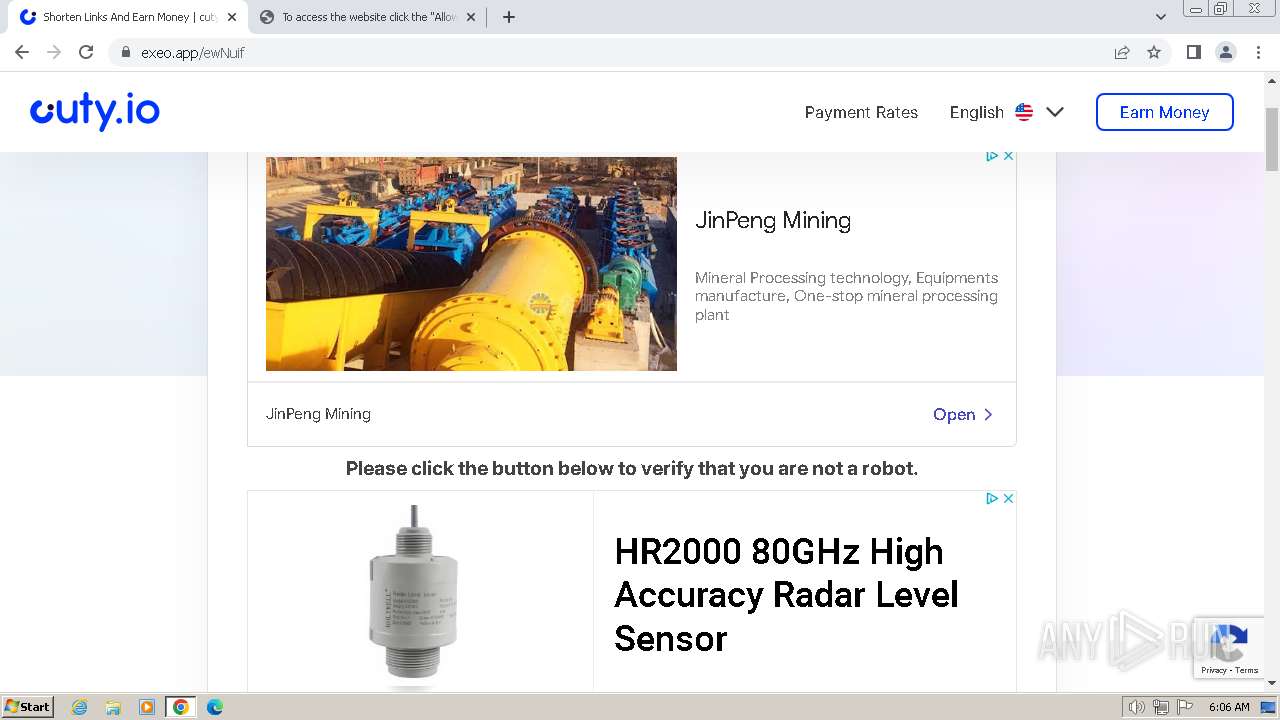Click the volume speaker tray icon
This screenshot has height=720, width=1280.
click(1137, 707)
